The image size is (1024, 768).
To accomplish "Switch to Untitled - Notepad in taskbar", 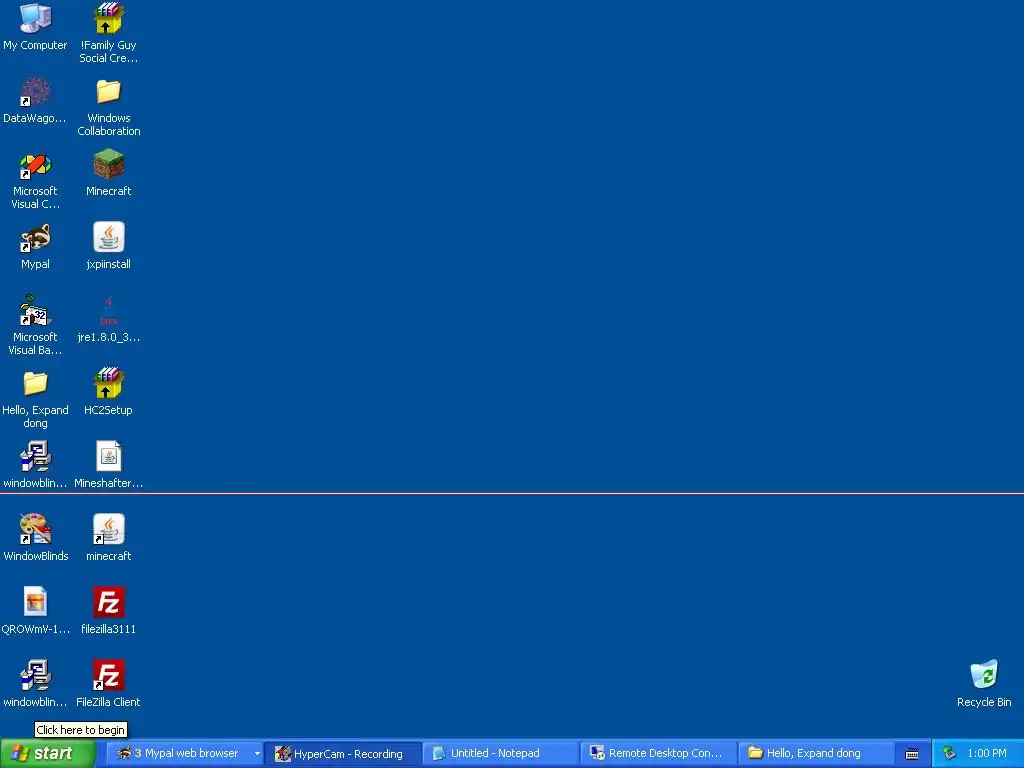I will tap(501, 754).
